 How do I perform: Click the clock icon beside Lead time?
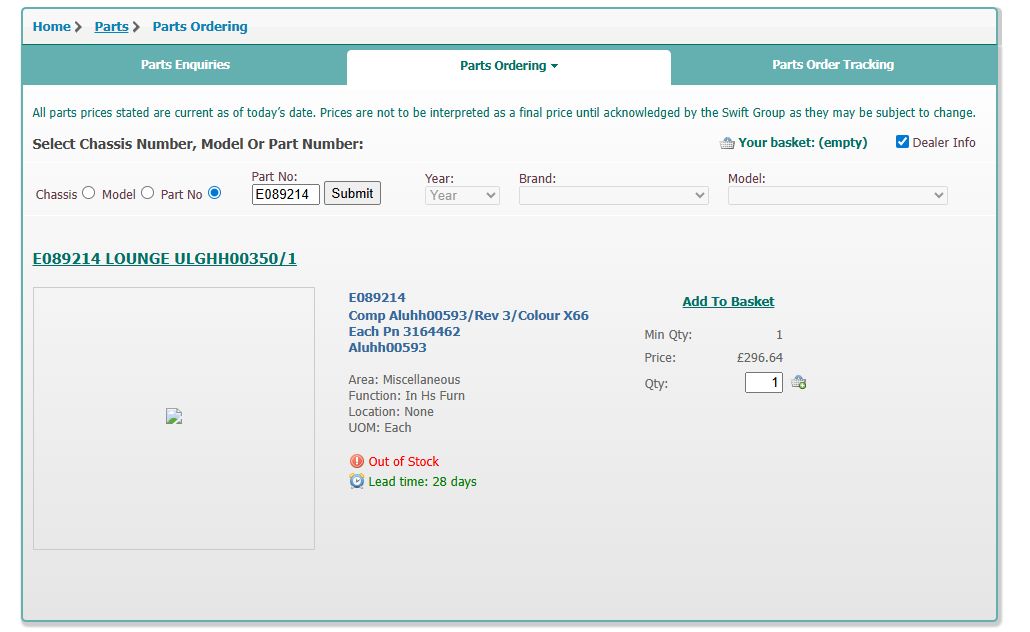click(357, 481)
